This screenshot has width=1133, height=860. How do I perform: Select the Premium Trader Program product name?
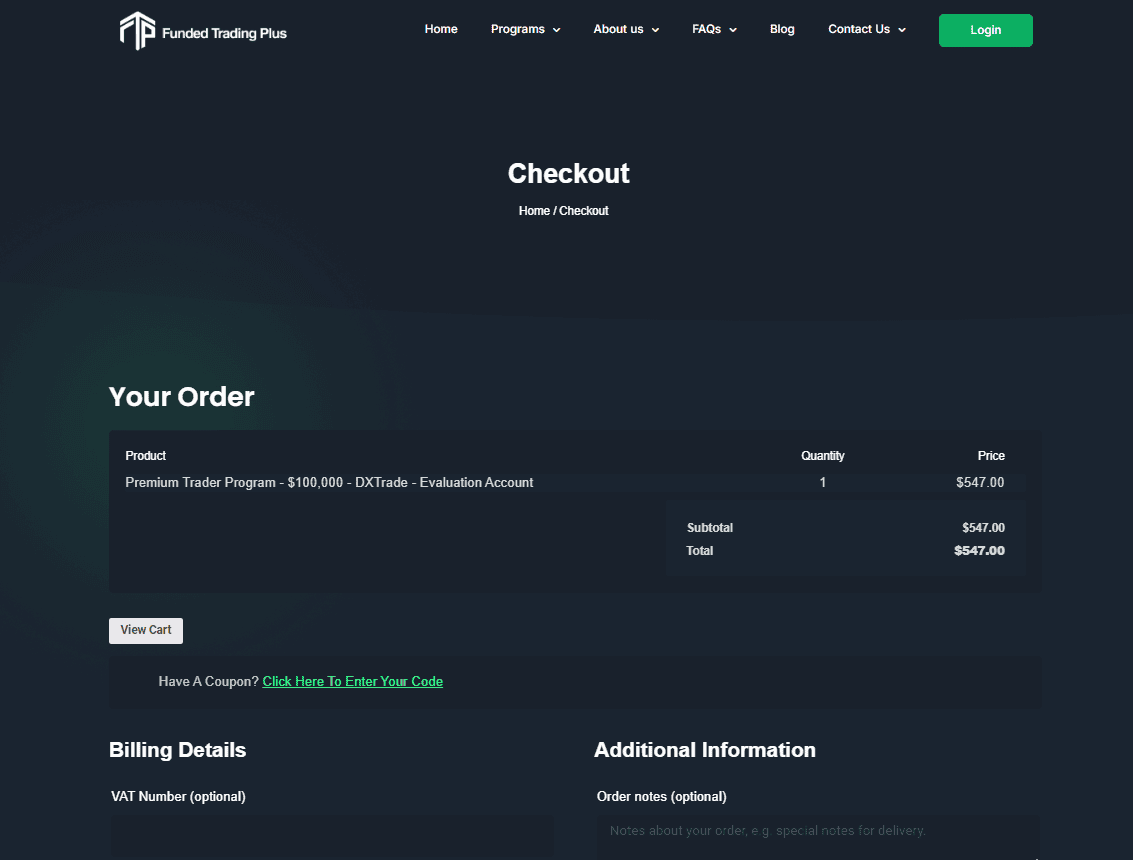[329, 482]
